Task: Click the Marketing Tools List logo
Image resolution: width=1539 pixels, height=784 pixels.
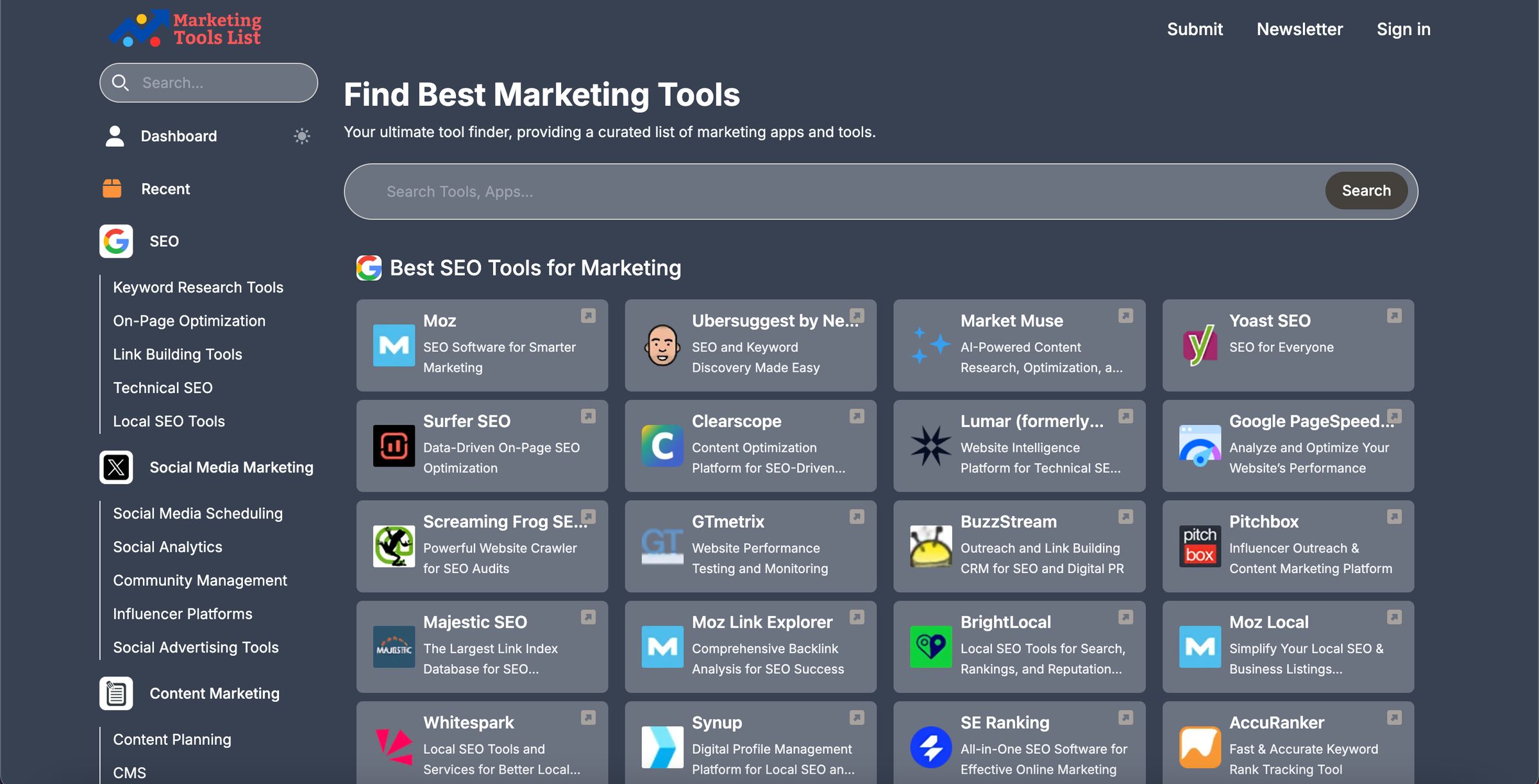Action: click(x=185, y=29)
